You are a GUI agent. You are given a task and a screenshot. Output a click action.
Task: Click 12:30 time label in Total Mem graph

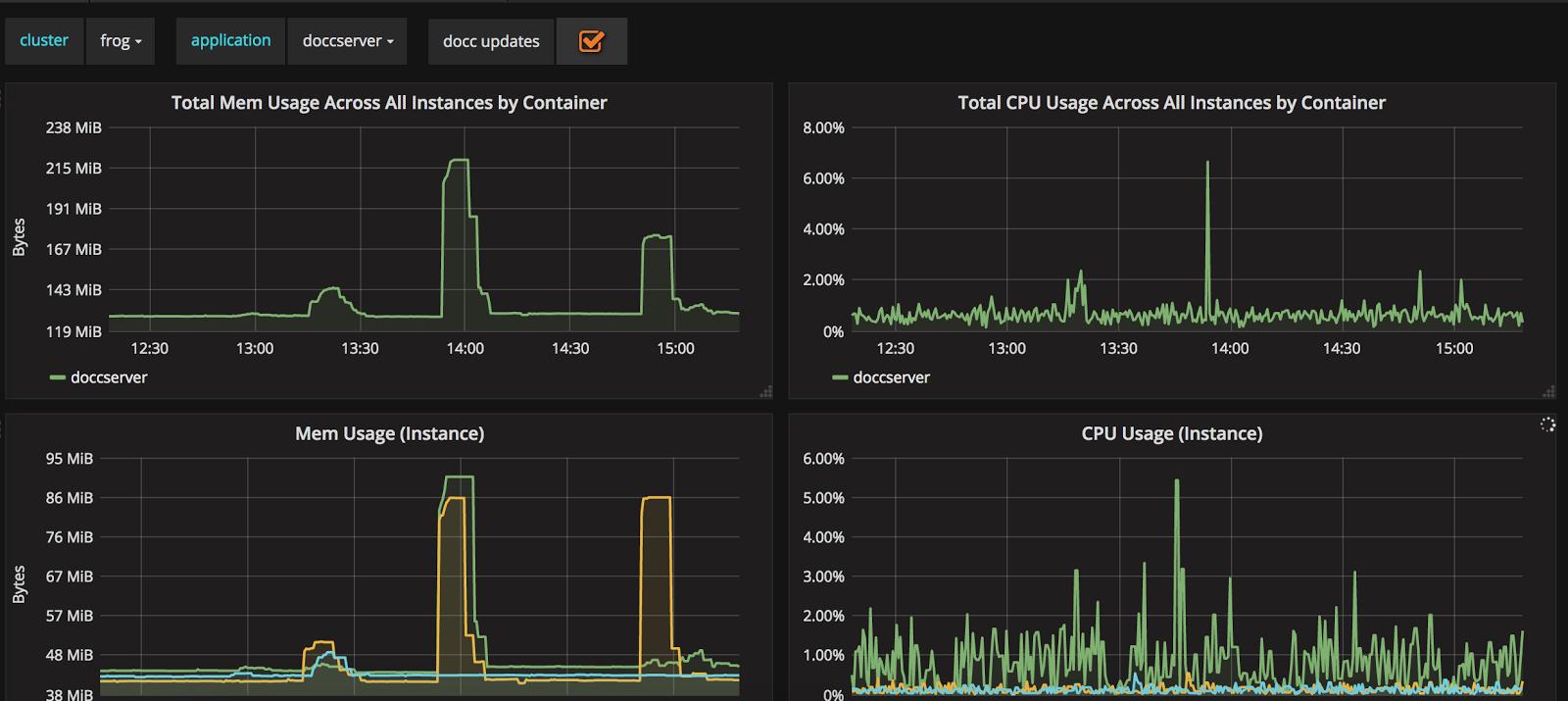coord(149,348)
